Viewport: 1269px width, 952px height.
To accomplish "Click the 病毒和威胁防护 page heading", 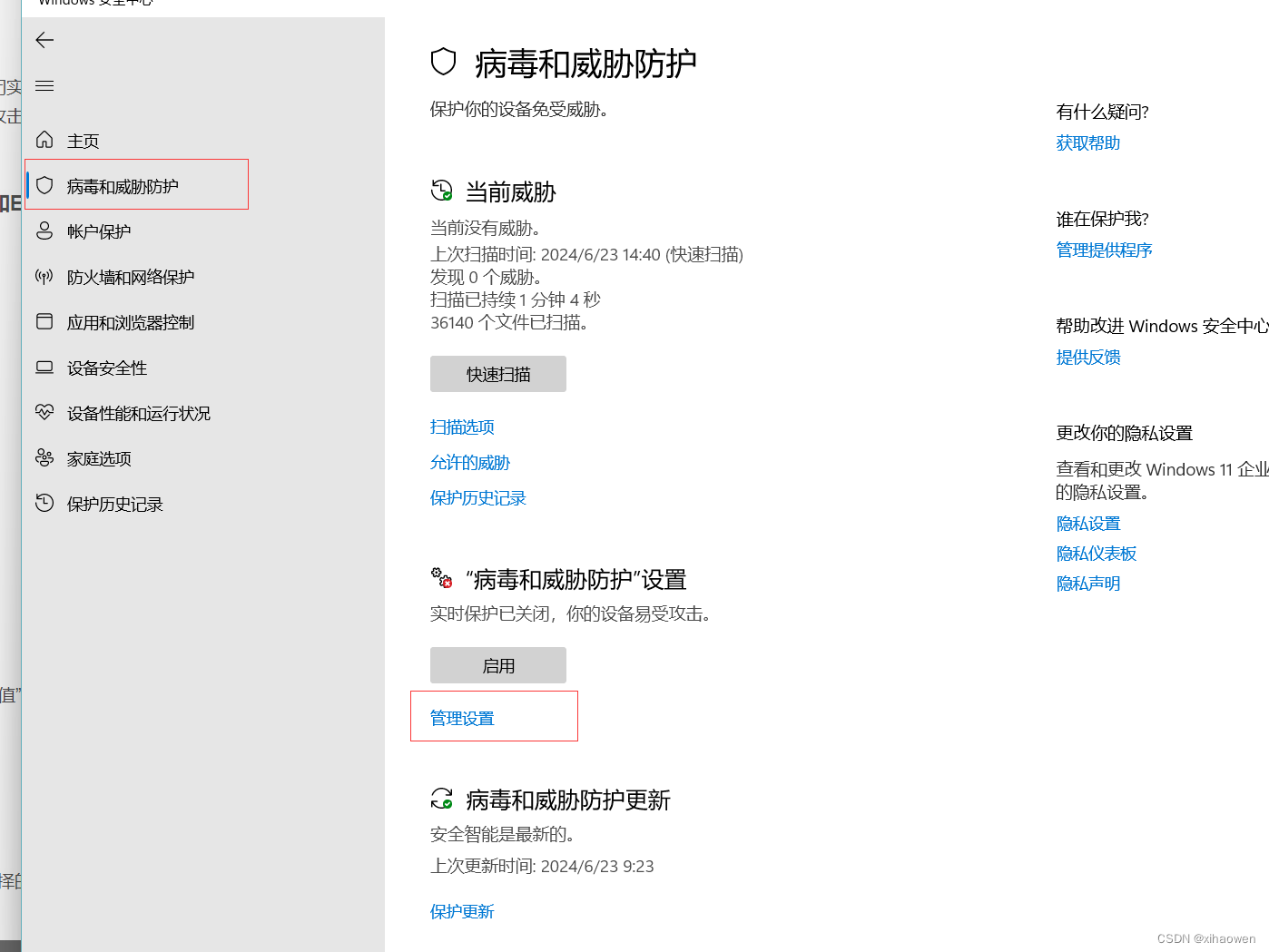I will (x=585, y=64).
